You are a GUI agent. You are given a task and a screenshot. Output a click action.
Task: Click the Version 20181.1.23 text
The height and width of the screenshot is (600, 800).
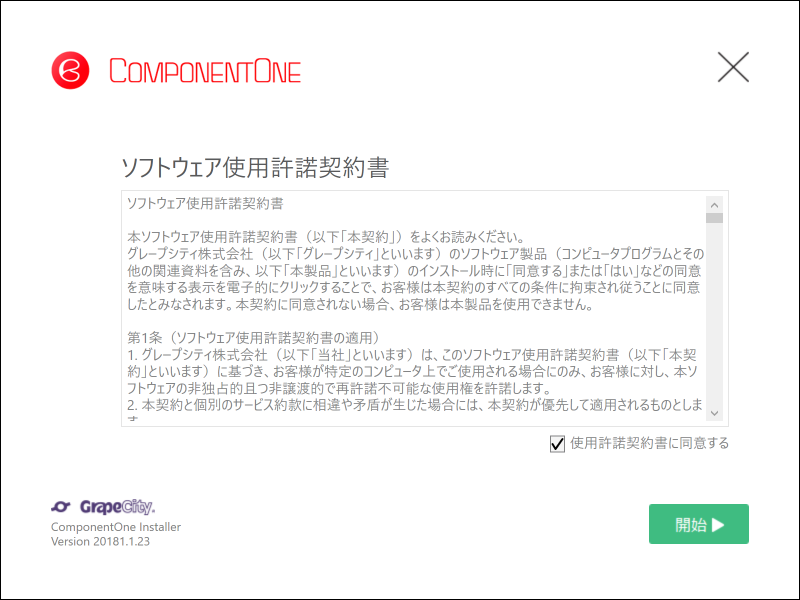pyautogui.click(x=101, y=541)
